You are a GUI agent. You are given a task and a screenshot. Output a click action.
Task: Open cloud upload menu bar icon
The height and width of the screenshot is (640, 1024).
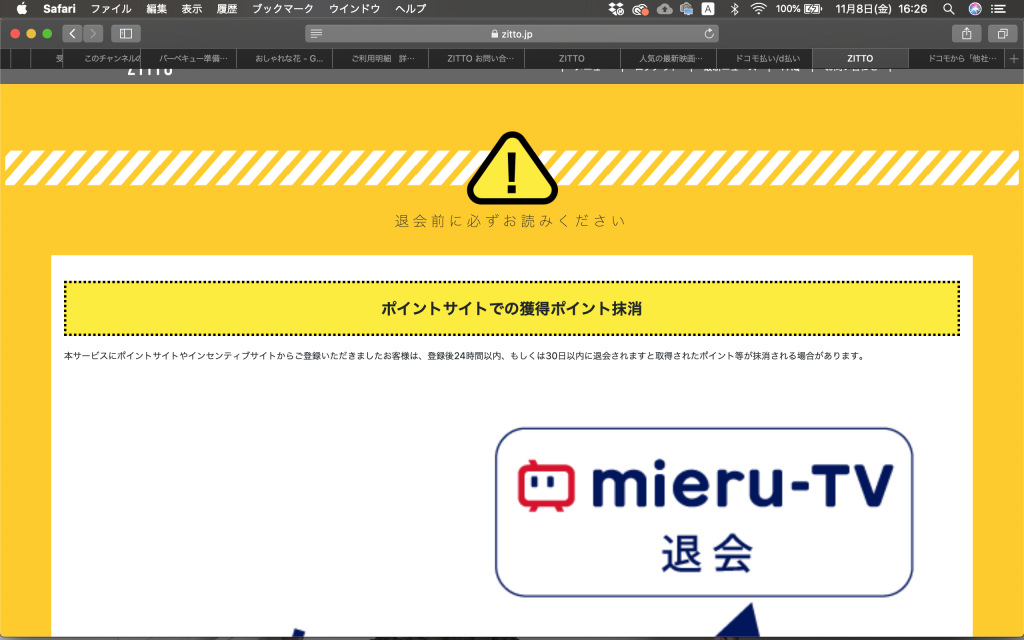[664, 8]
